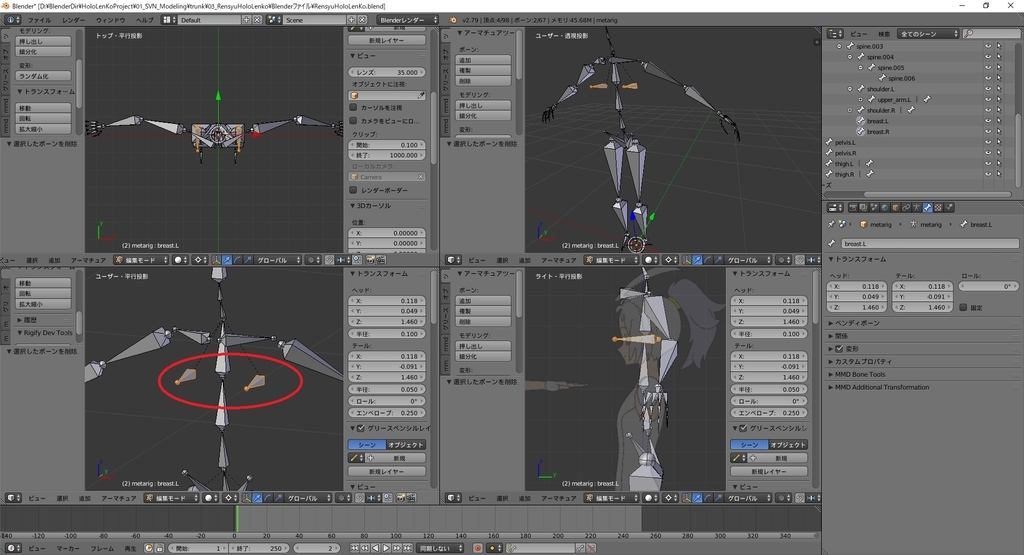Click the Bone properties tab icon
The width and height of the screenshot is (1024, 555).
coord(928,208)
